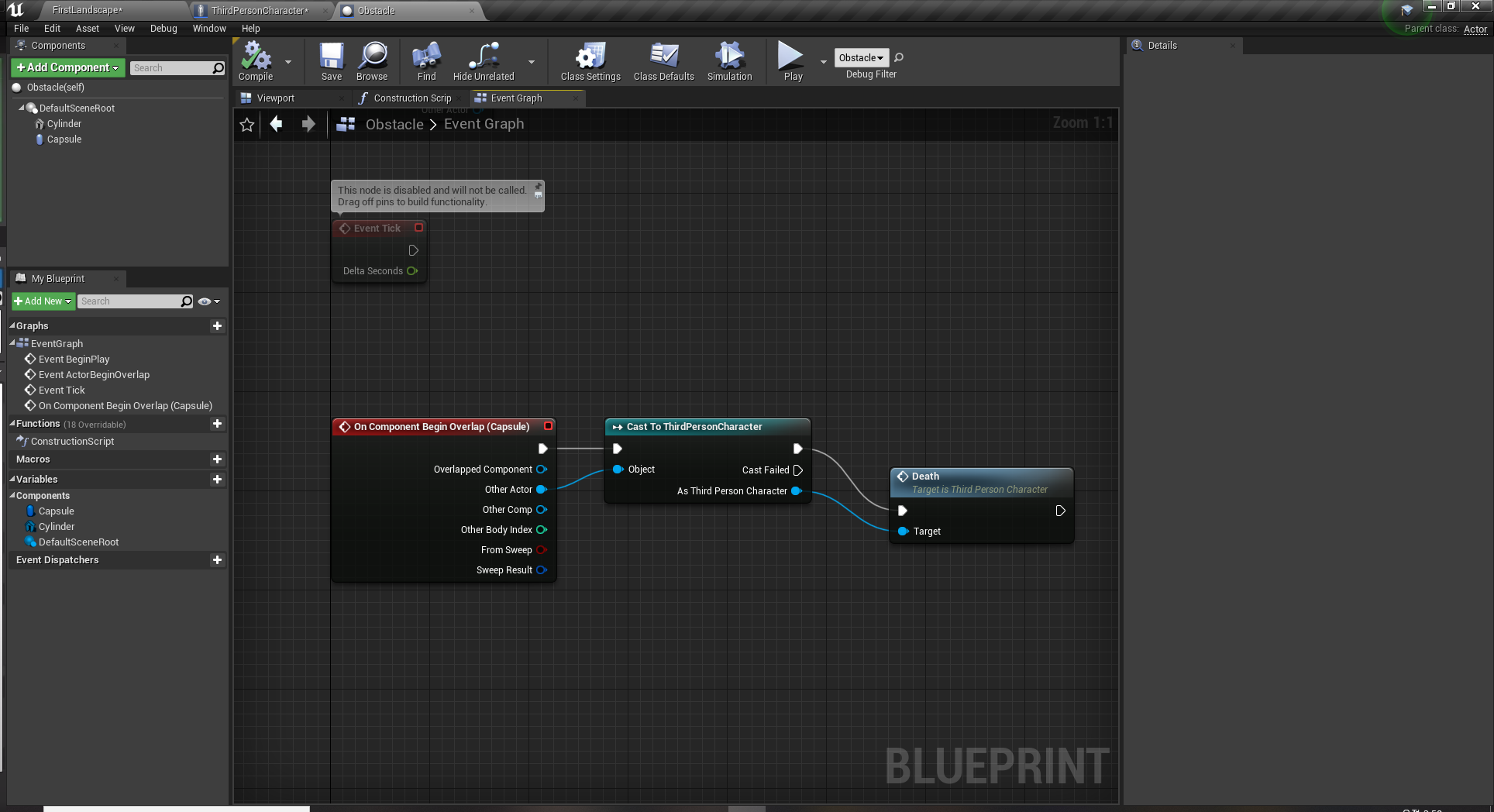Screen dimensions: 1494x812
Task: Navigate forward in graph history
Action: click(308, 124)
